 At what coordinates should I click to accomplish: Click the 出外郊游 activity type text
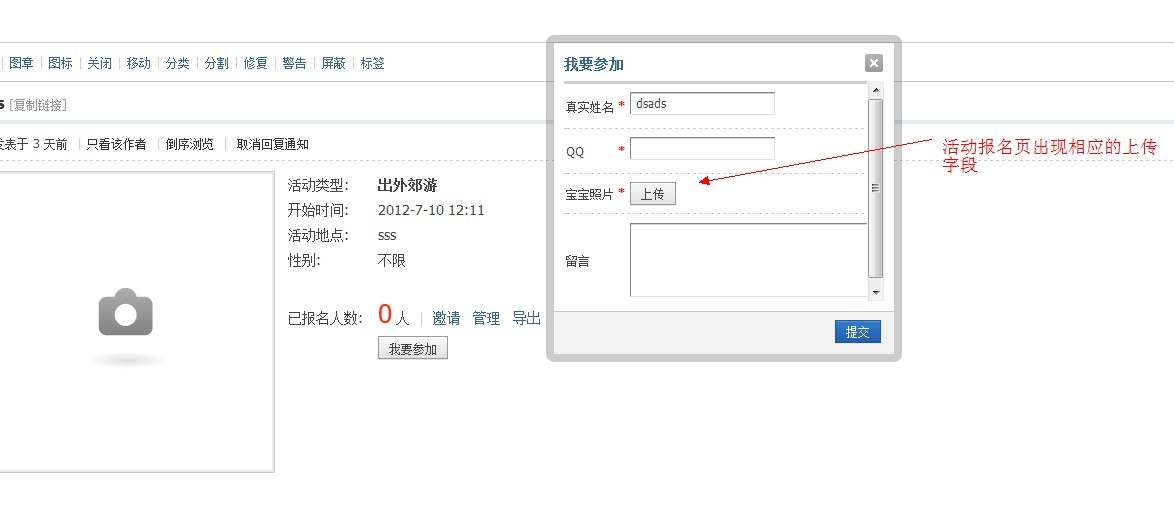[x=407, y=186]
